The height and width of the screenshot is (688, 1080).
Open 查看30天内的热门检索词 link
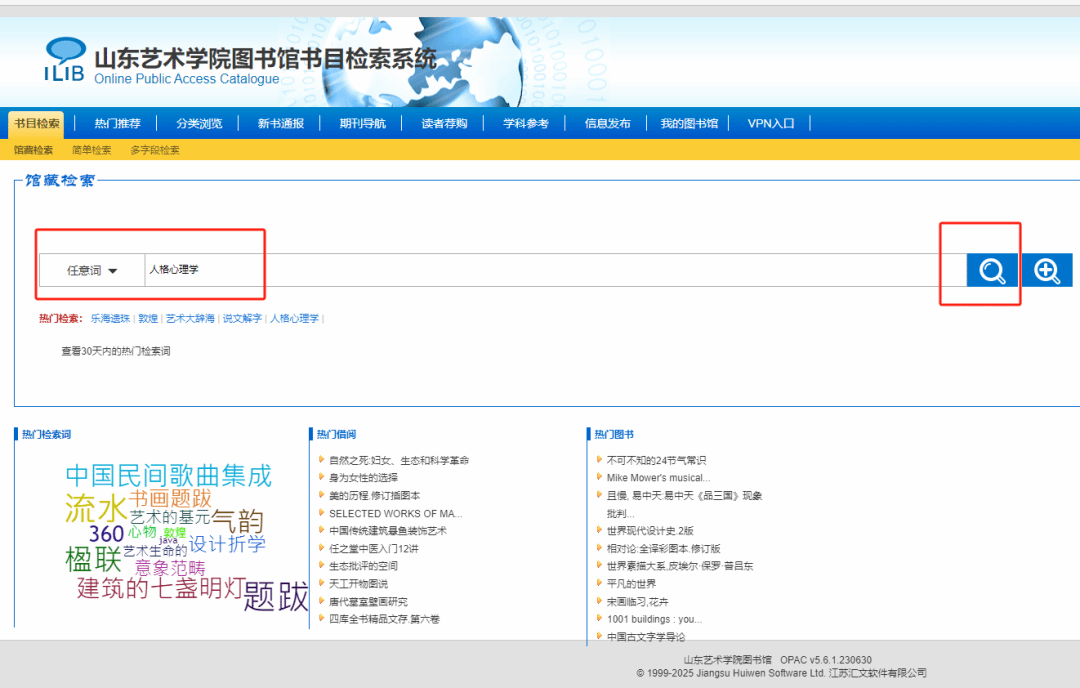click(116, 351)
